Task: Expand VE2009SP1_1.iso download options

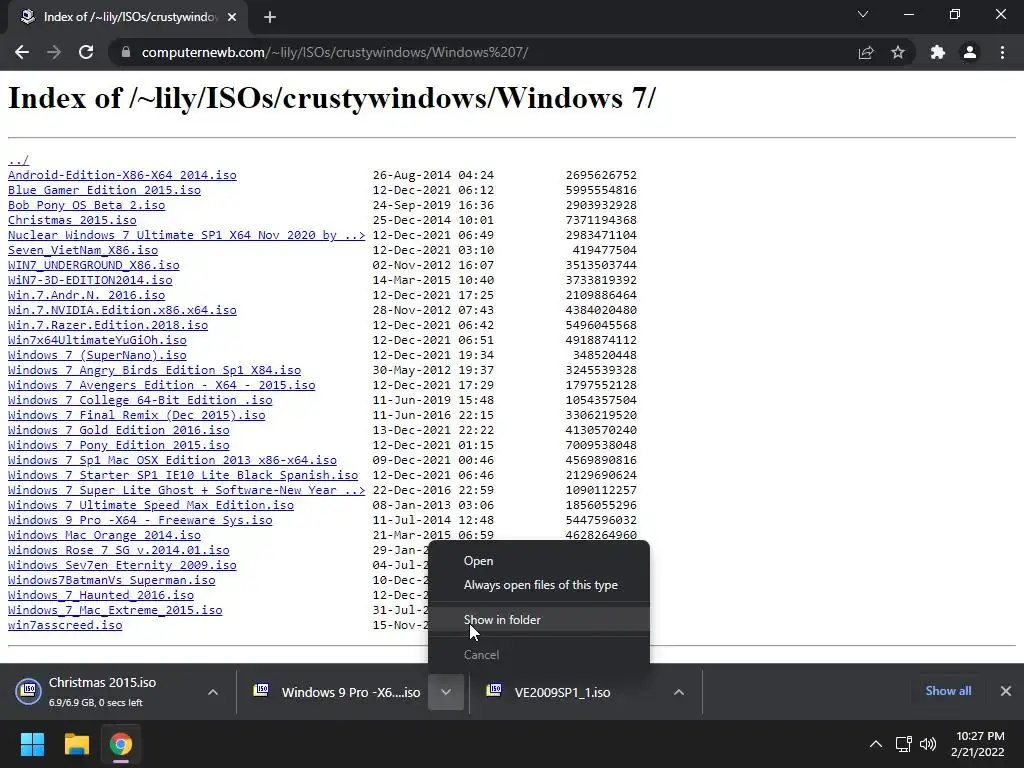Action: point(679,692)
